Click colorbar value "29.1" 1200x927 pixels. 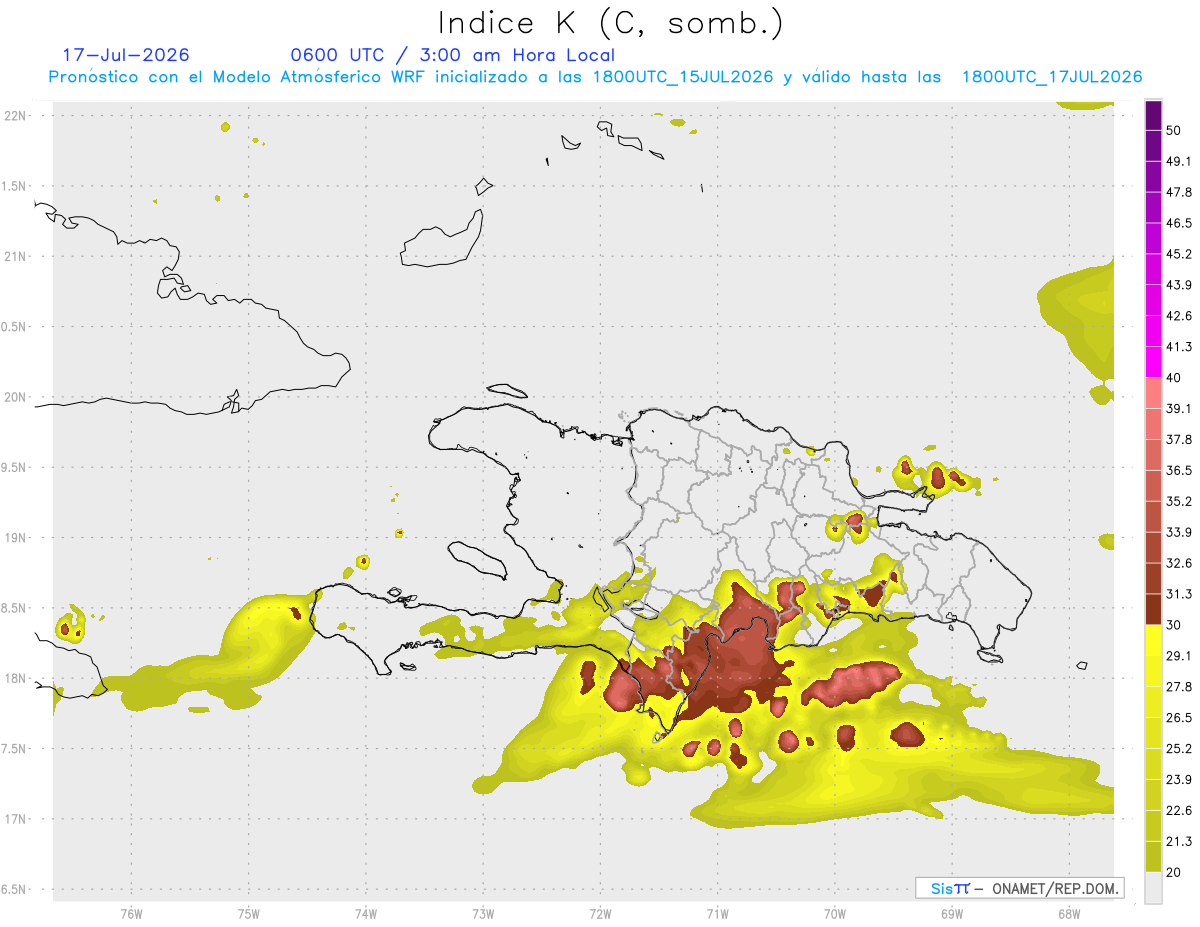coord(1179,656)
